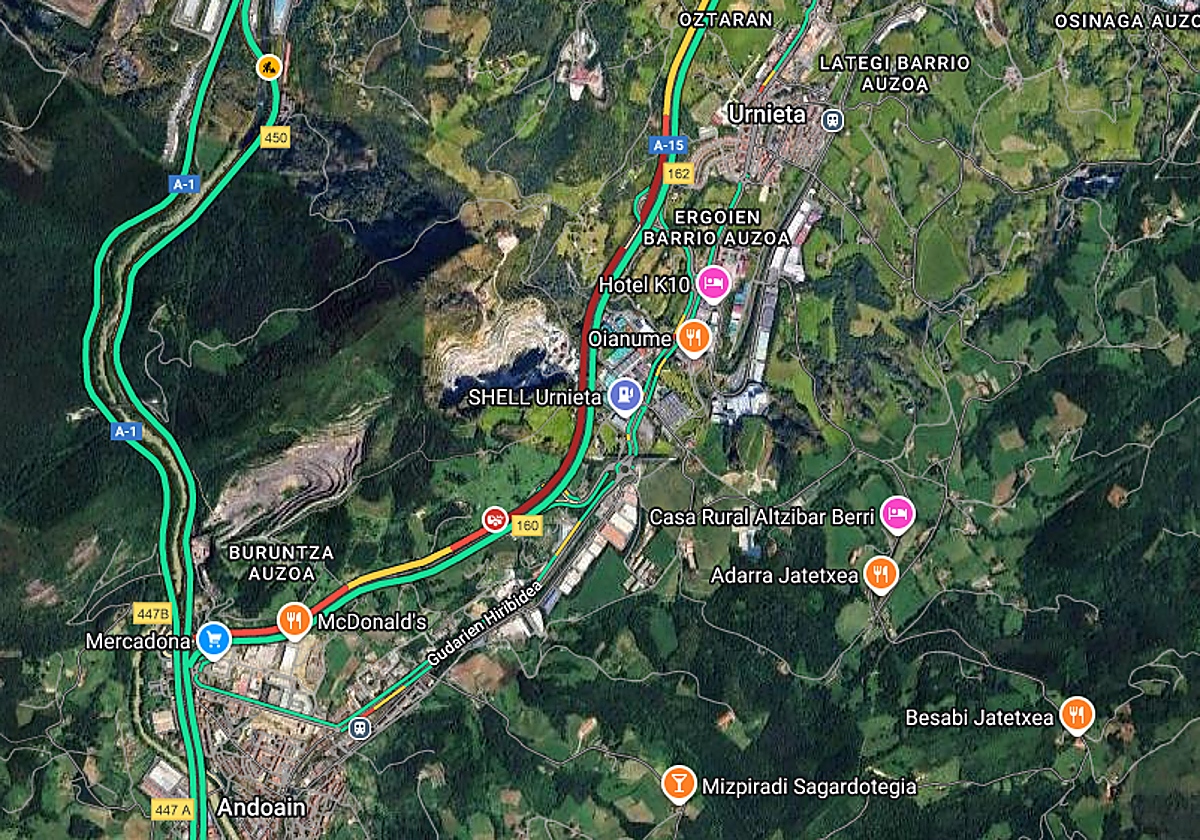Select the 447B exit label
This screenshot has width=1200, height=840.
[x=152, y=613]
